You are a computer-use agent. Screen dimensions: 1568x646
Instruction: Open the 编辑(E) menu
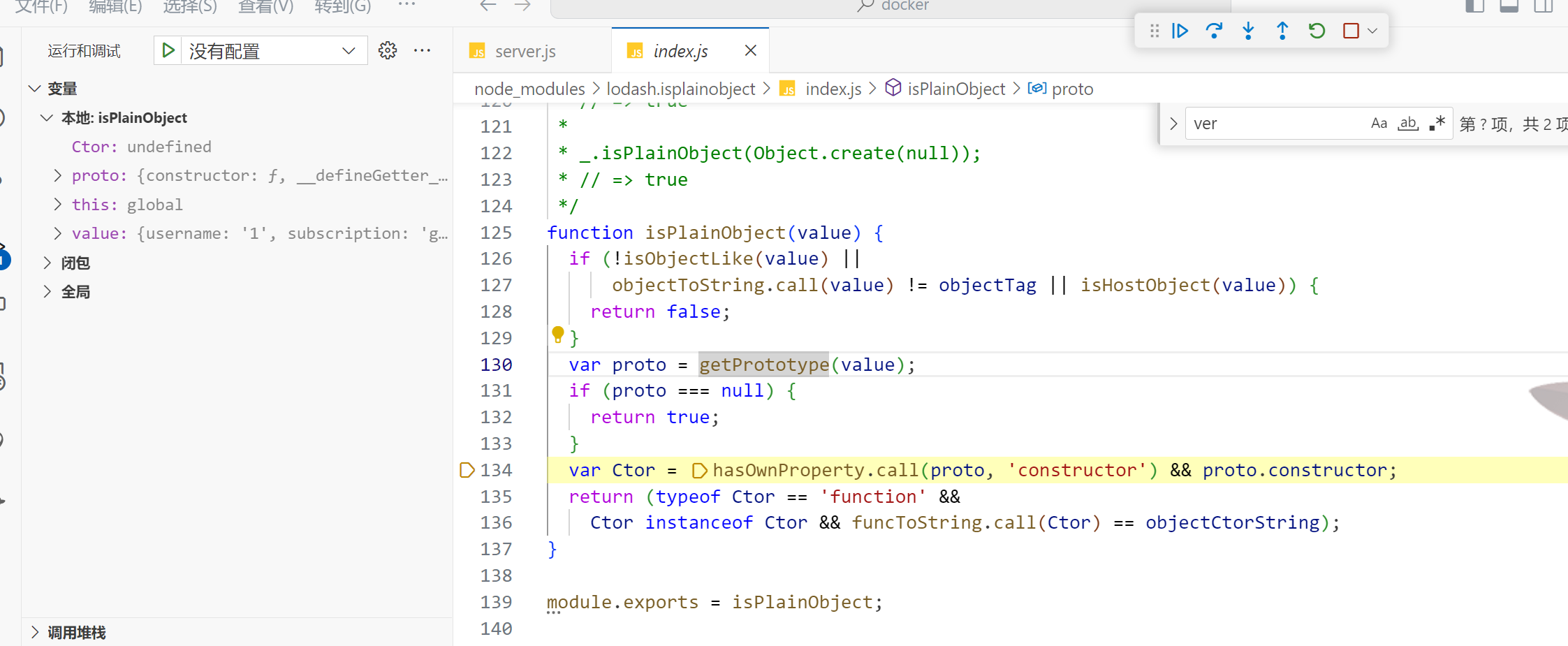point(115,6)
